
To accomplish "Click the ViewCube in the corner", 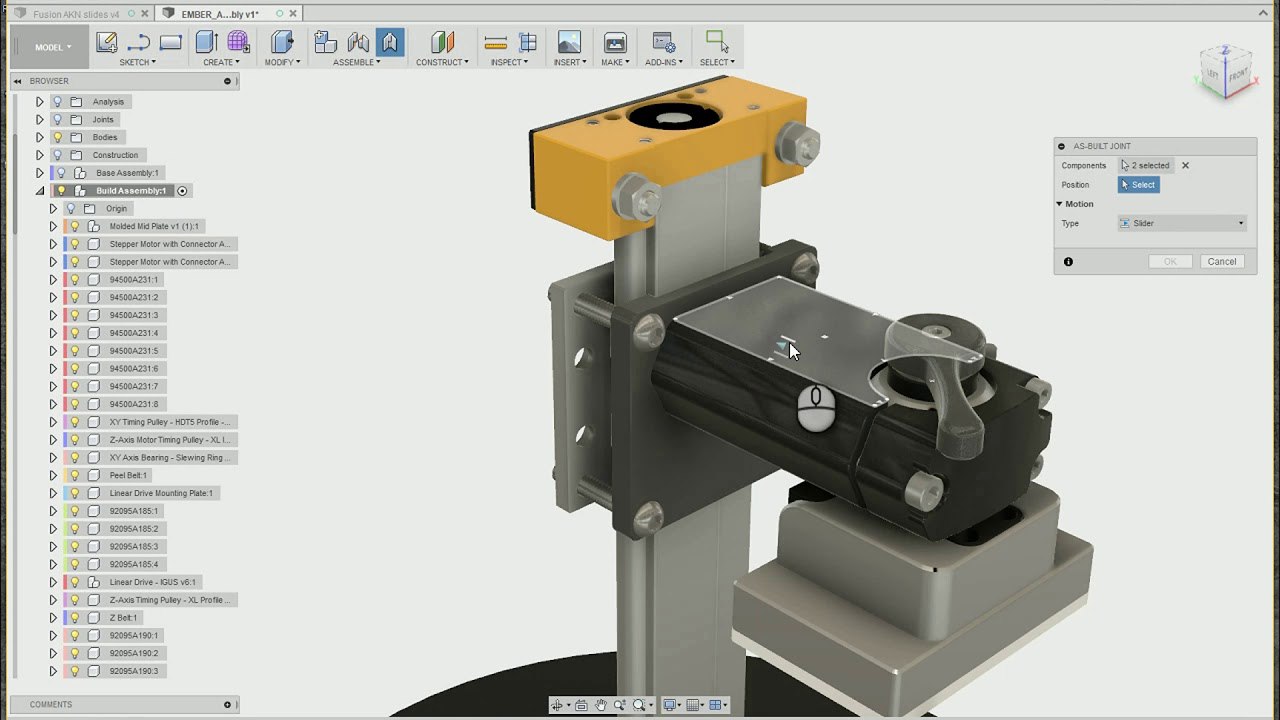I will [x=1226, y=73].
